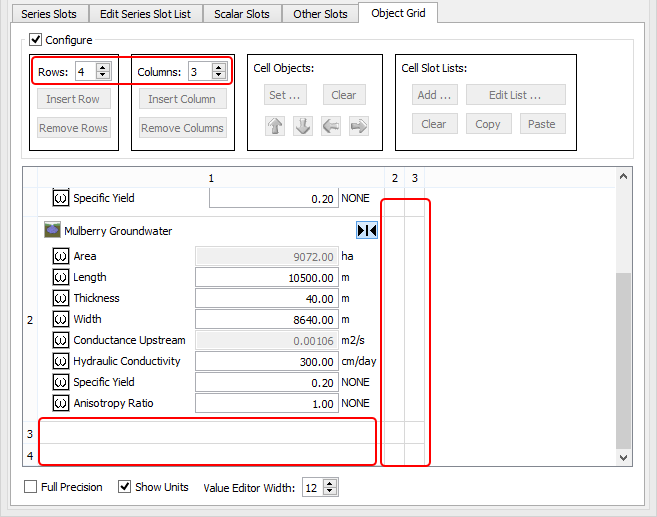Click the move right arrow in Cell Objects

click(x=358, y=126)
